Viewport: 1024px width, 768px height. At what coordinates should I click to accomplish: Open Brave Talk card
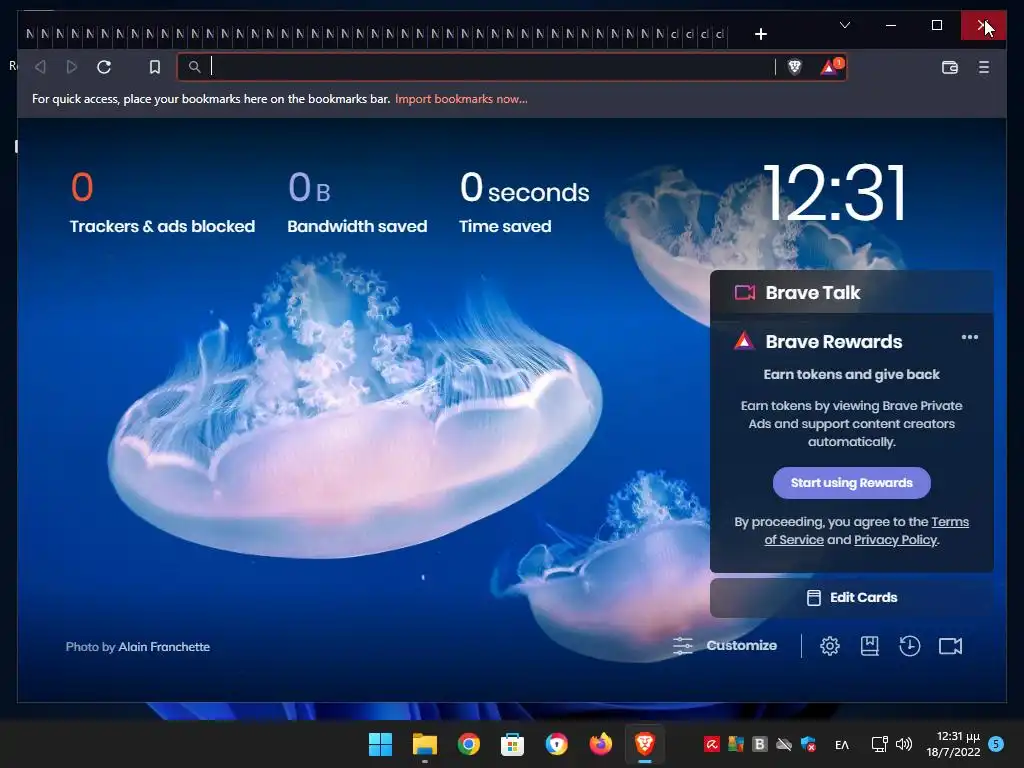tap(852, 293)
